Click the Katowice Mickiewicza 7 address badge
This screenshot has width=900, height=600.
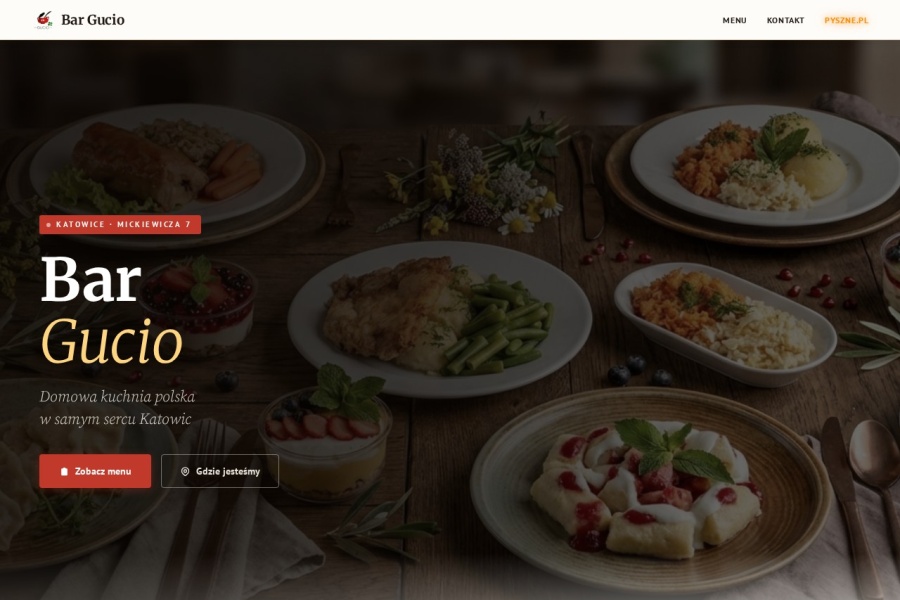(x=120, y=224)
